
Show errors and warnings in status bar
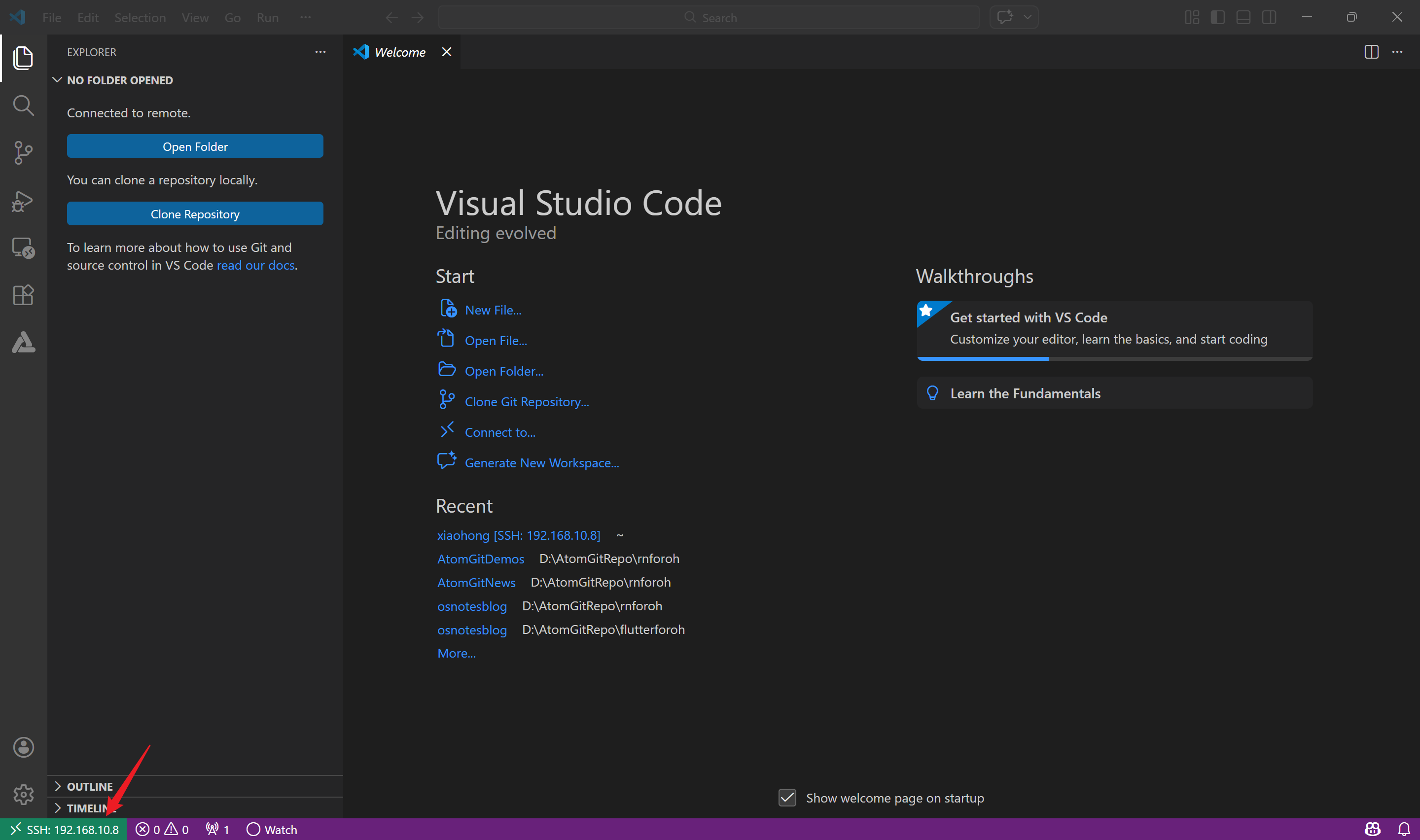click(x=162, y=829)
